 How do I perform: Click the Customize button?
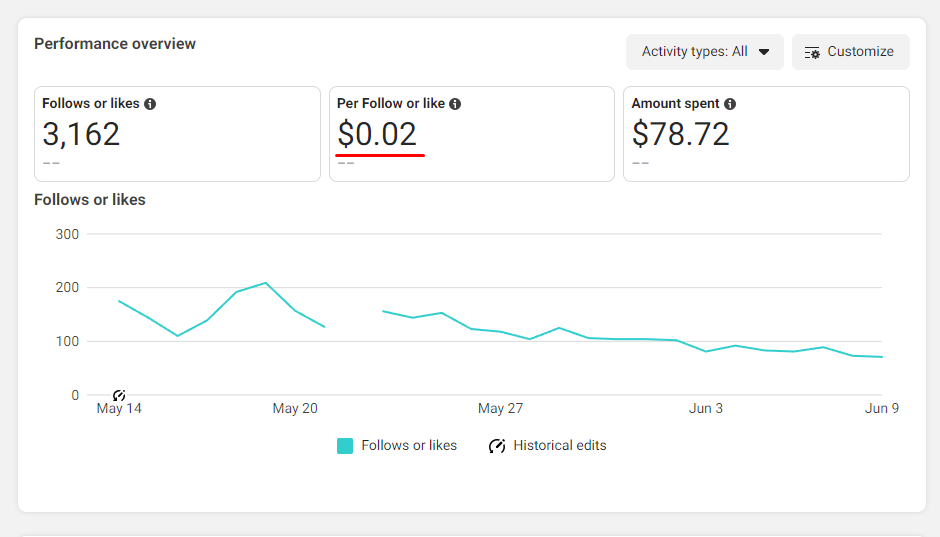pos(851,52)
